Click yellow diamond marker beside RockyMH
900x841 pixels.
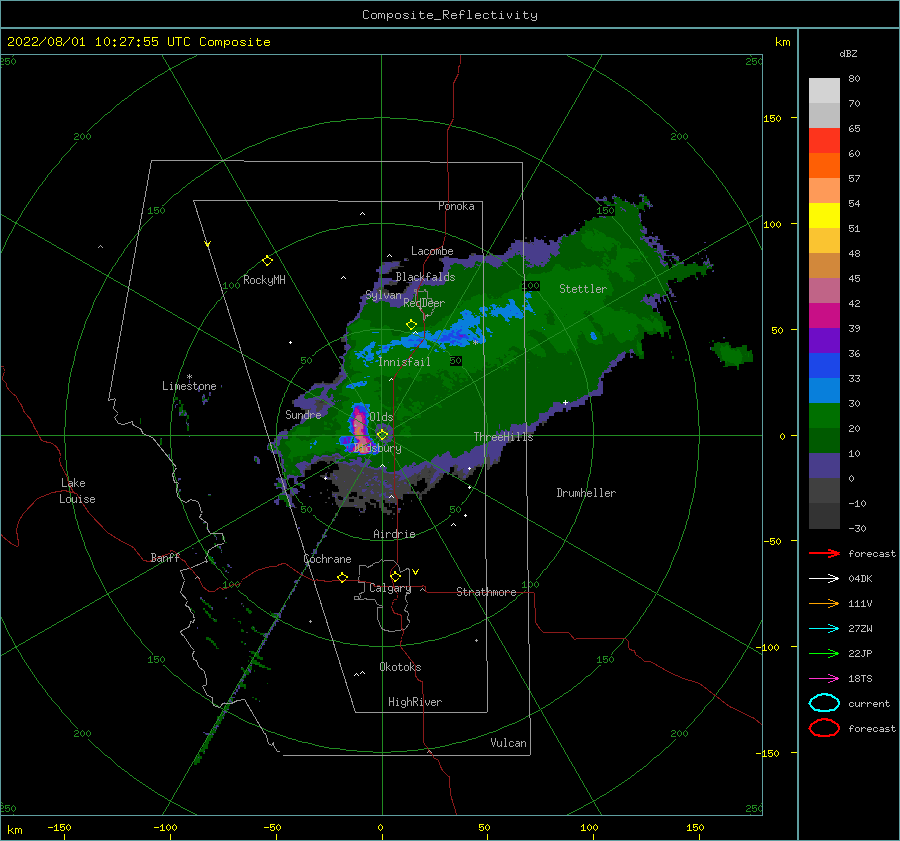tap(267, 261)
